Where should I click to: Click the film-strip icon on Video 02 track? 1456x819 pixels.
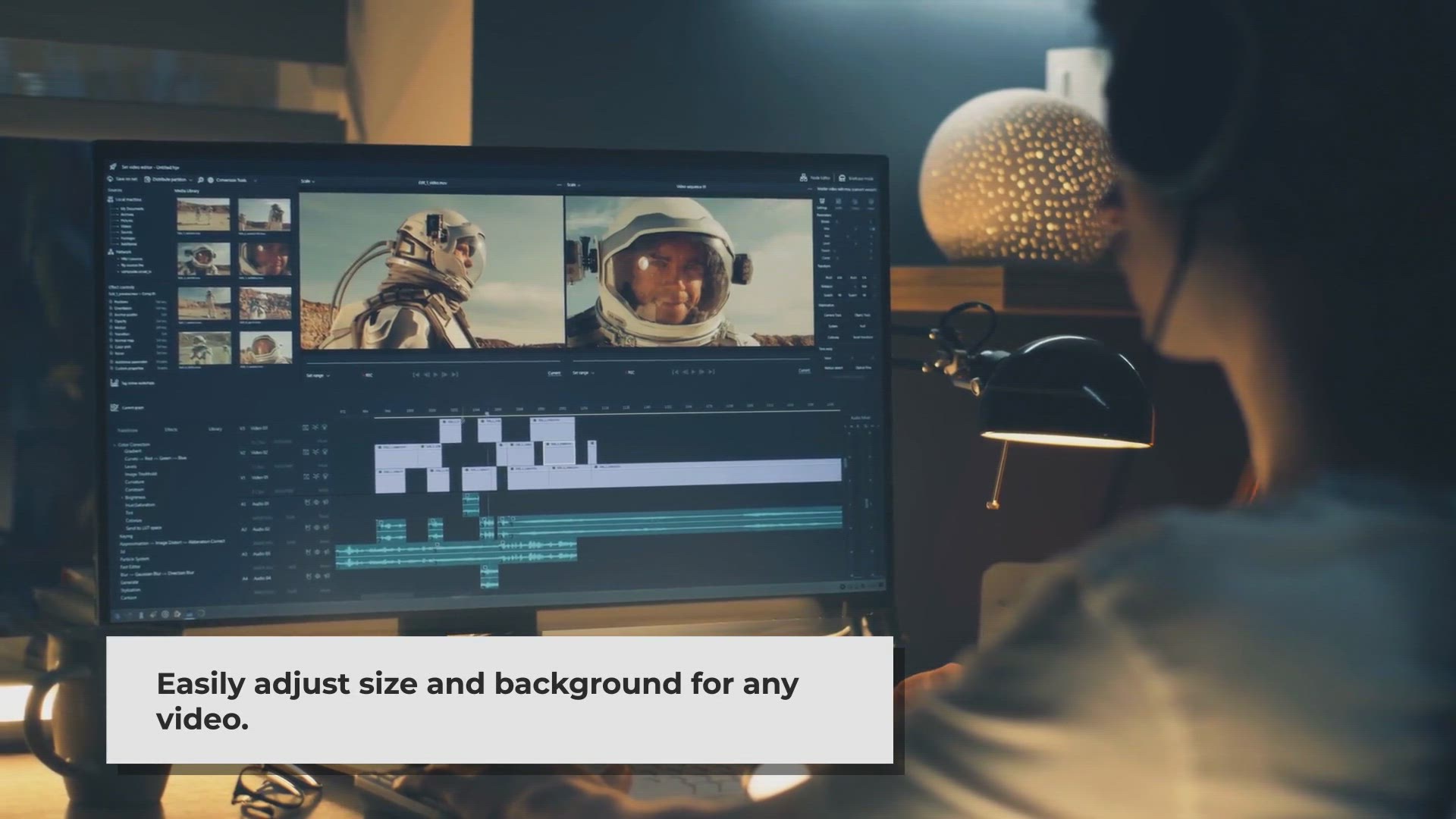click(x=306, y=452)
